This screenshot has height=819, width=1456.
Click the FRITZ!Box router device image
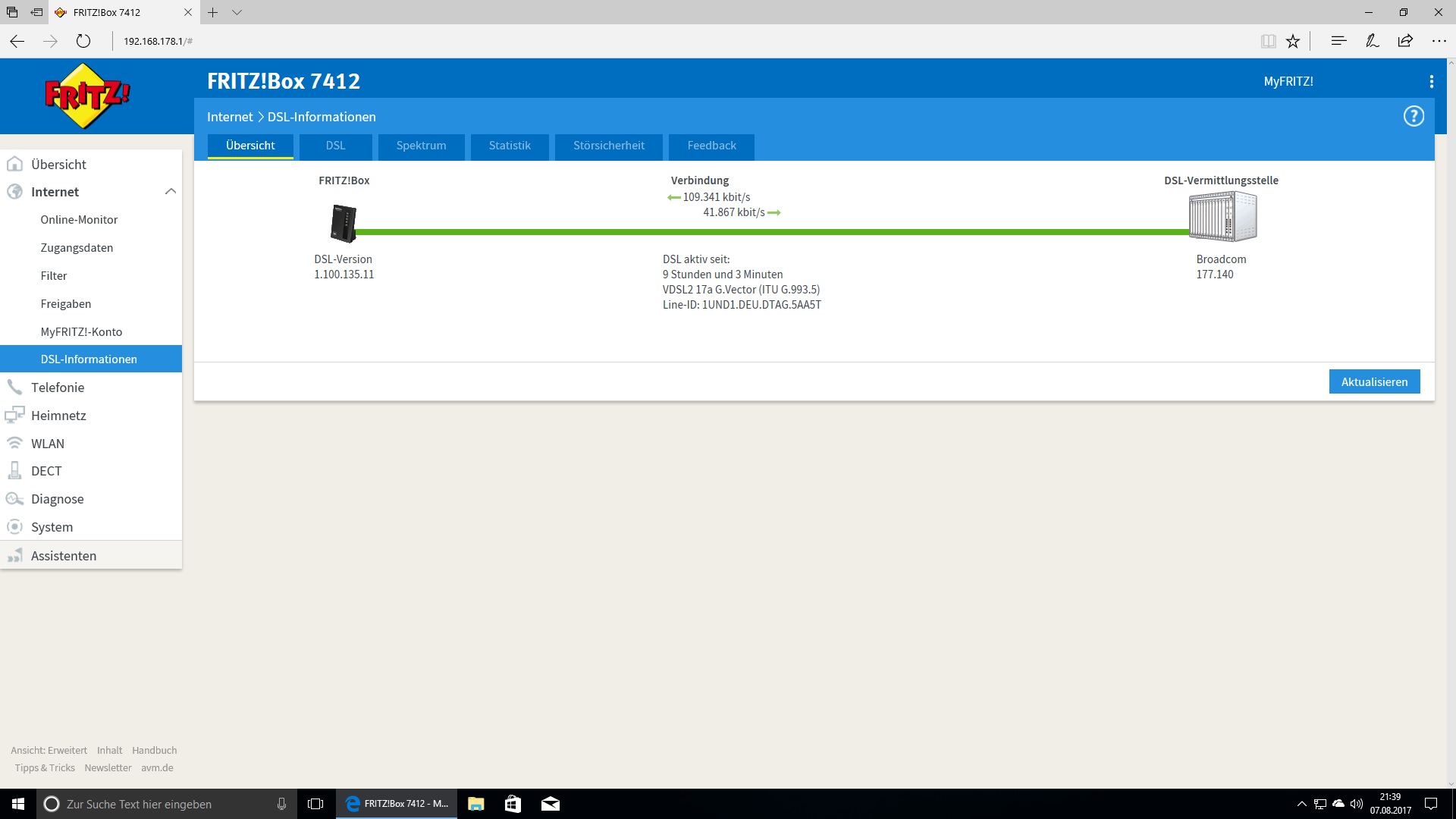pos(344,223)
